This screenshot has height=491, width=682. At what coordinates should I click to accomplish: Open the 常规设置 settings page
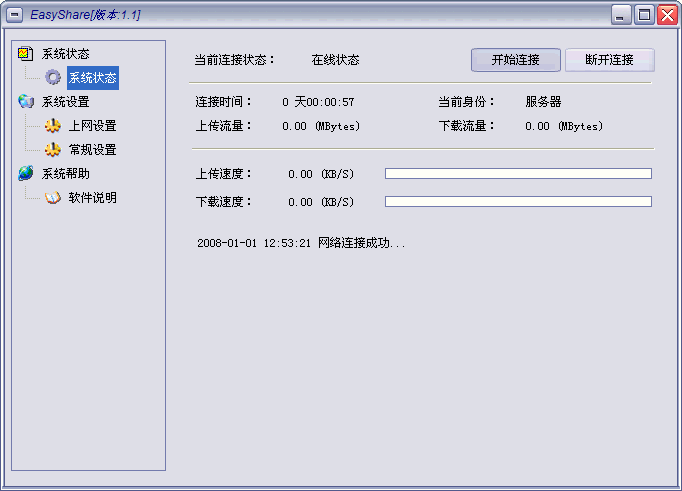(93, 150)
